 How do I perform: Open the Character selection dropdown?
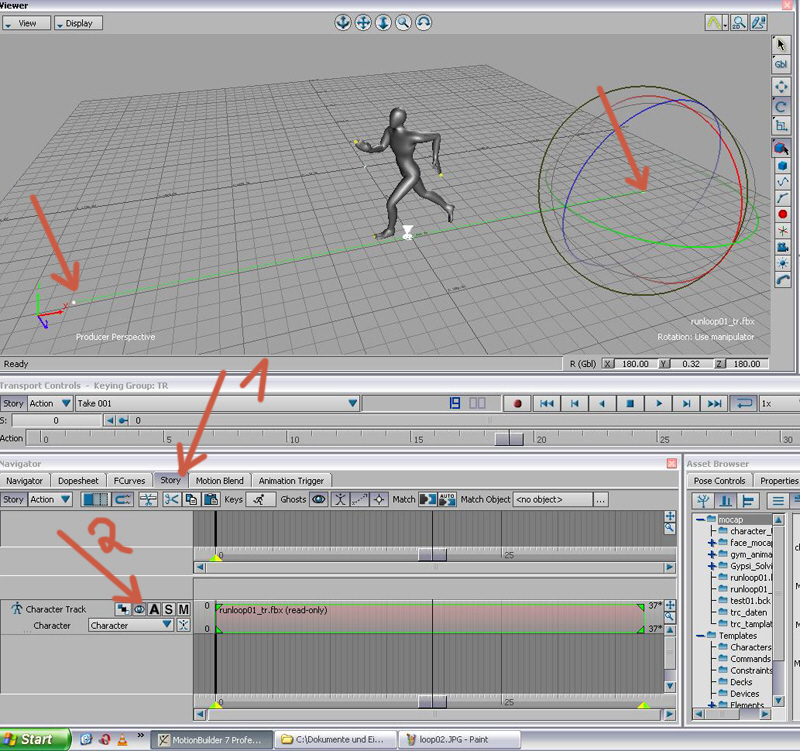(x=167, y=625)
